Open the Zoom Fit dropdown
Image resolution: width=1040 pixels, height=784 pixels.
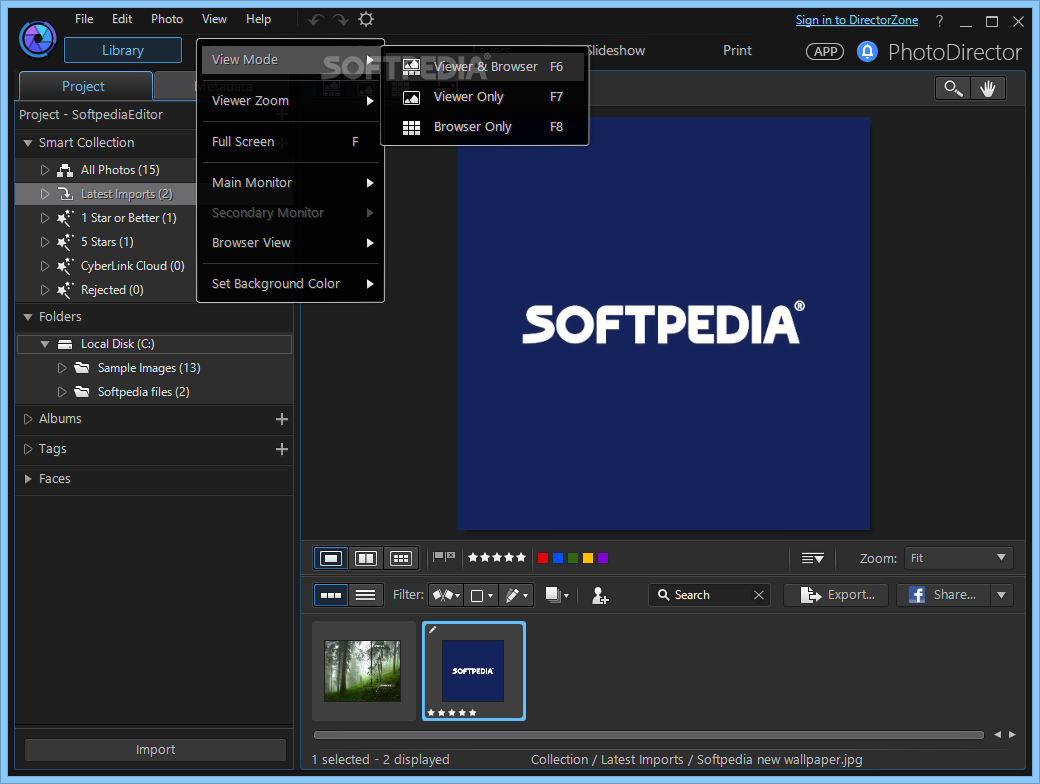pos(958,558)
